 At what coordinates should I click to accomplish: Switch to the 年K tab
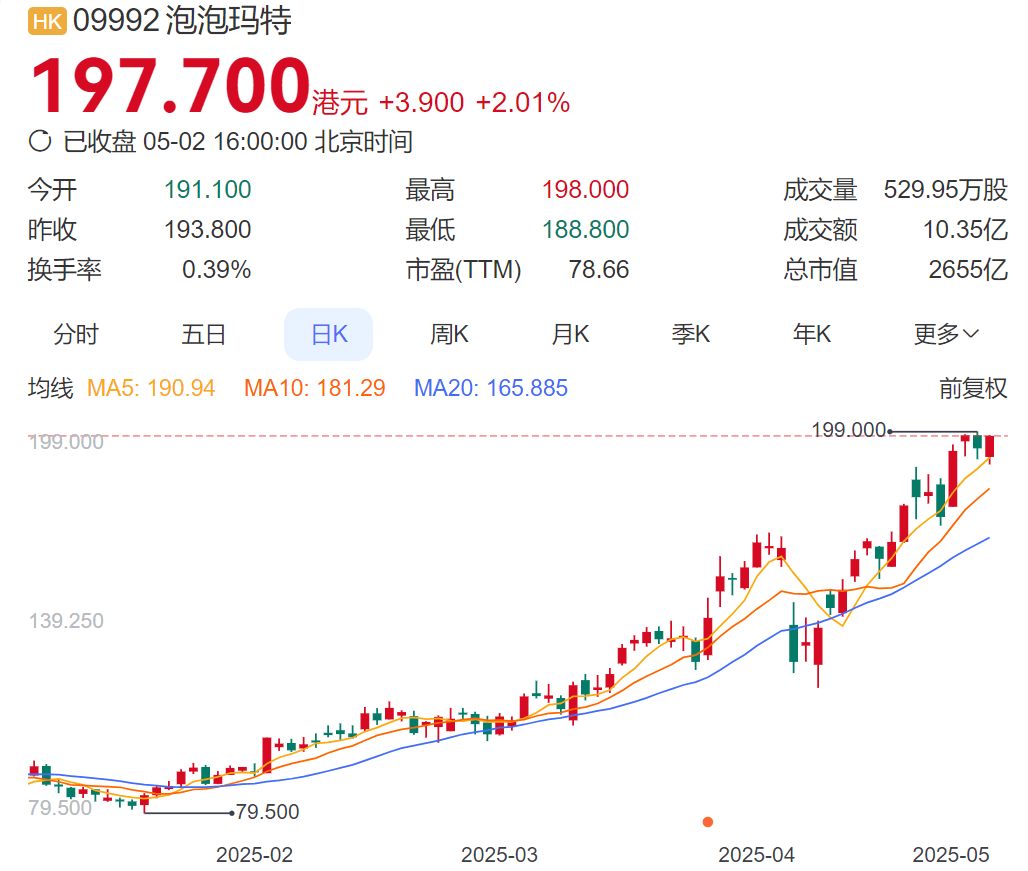(x=812, y=334)
